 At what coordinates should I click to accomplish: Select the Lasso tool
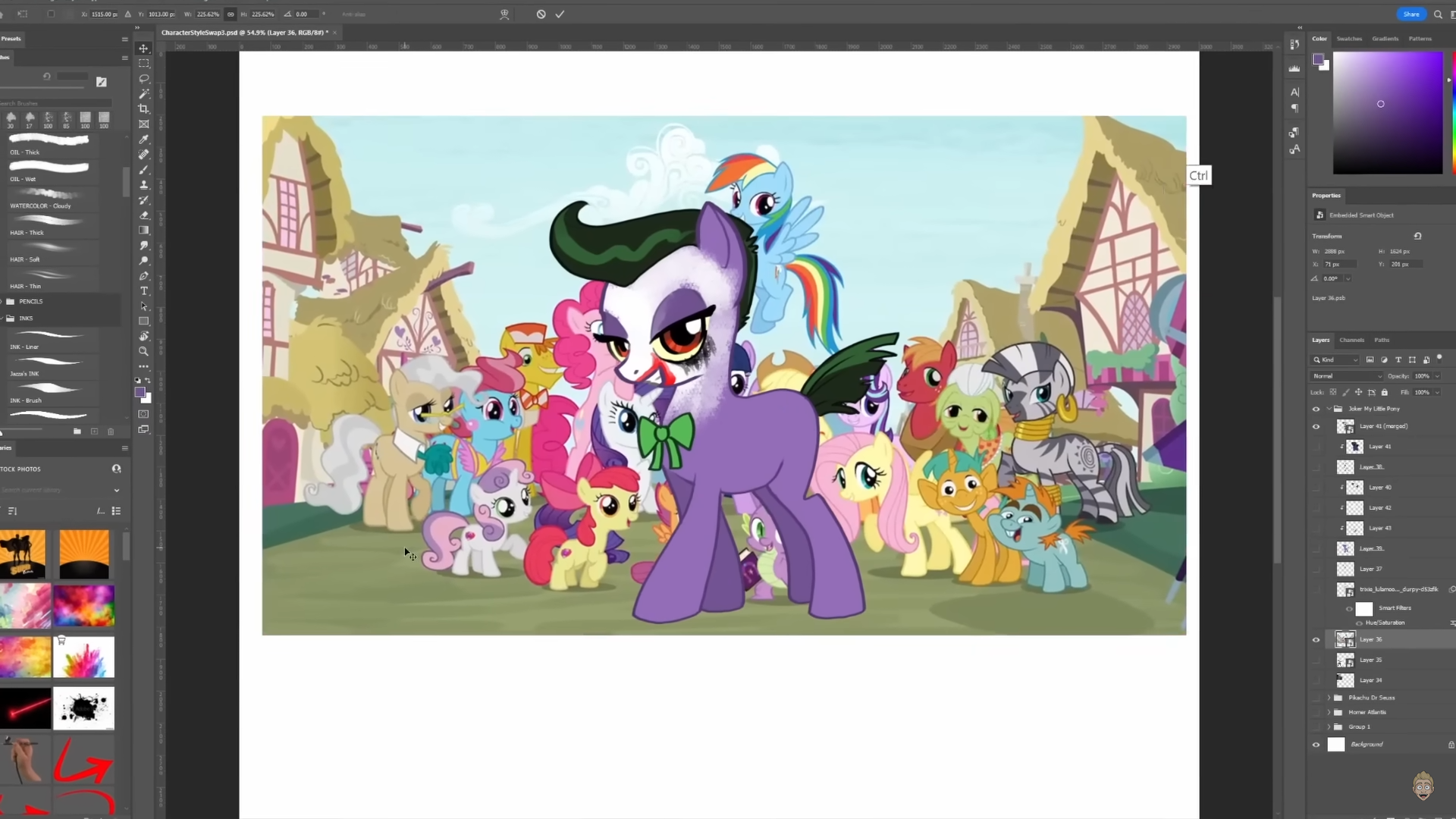click(143, 78)
